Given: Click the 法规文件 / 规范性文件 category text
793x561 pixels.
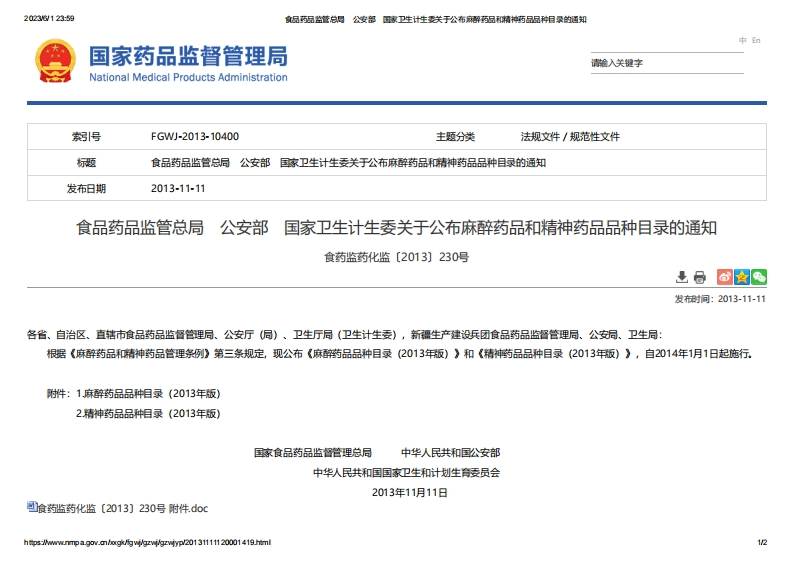Looking at the screenshot, I should point(570,136).
